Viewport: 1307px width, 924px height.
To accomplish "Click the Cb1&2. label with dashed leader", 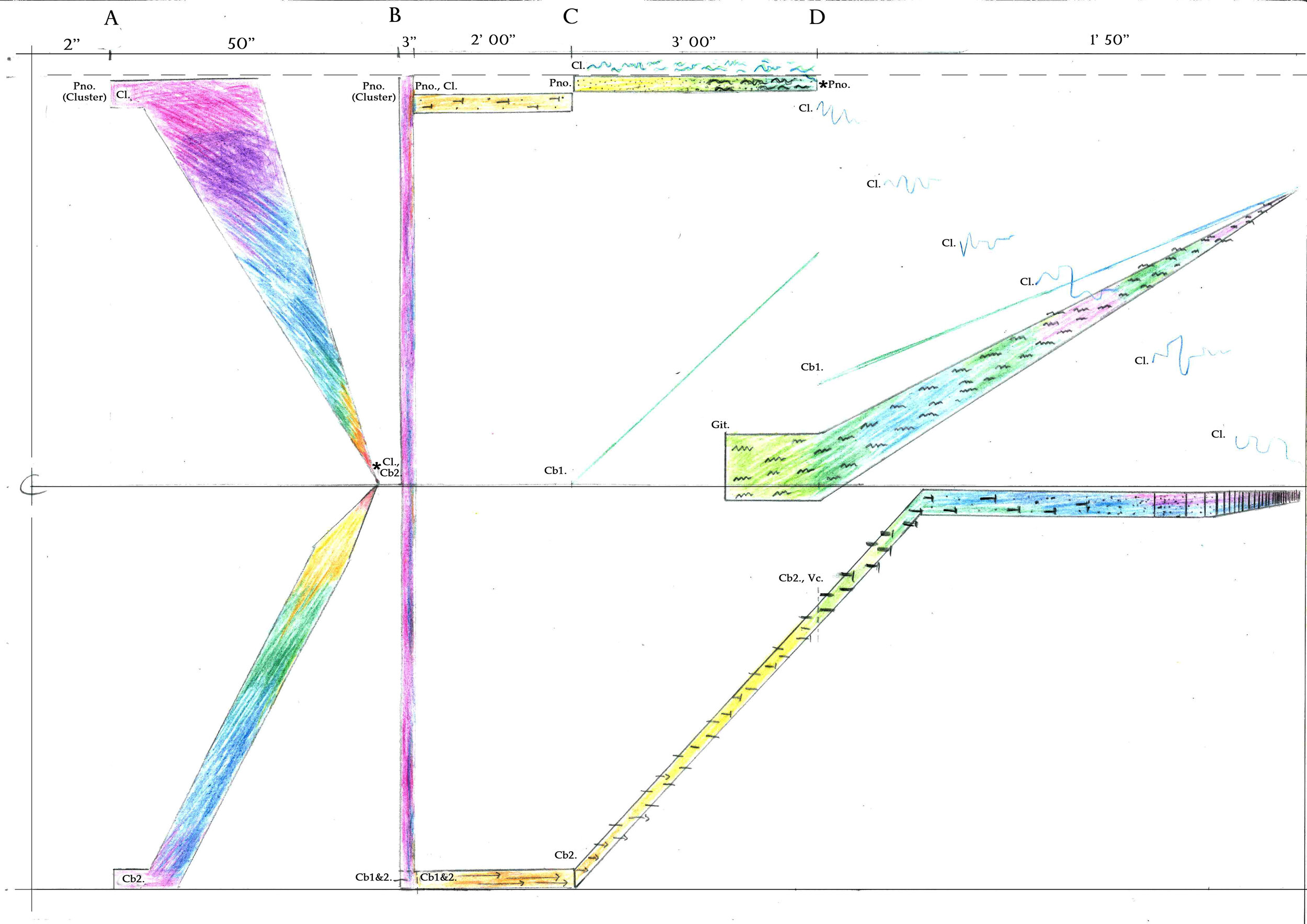I will (x=374, y=877).
